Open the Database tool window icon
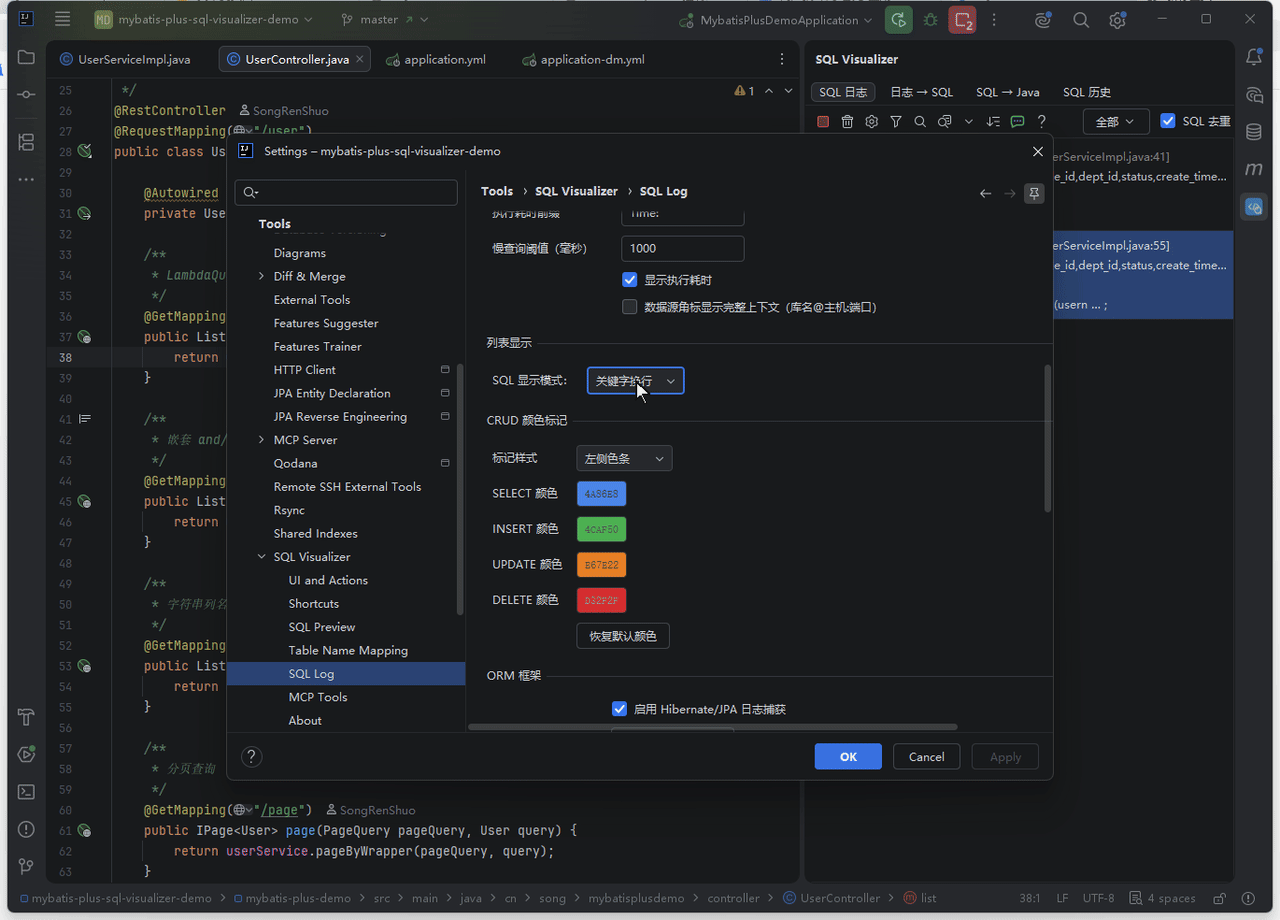The height and width of the screenshot is (920, 1280). tap(1254, 132)
